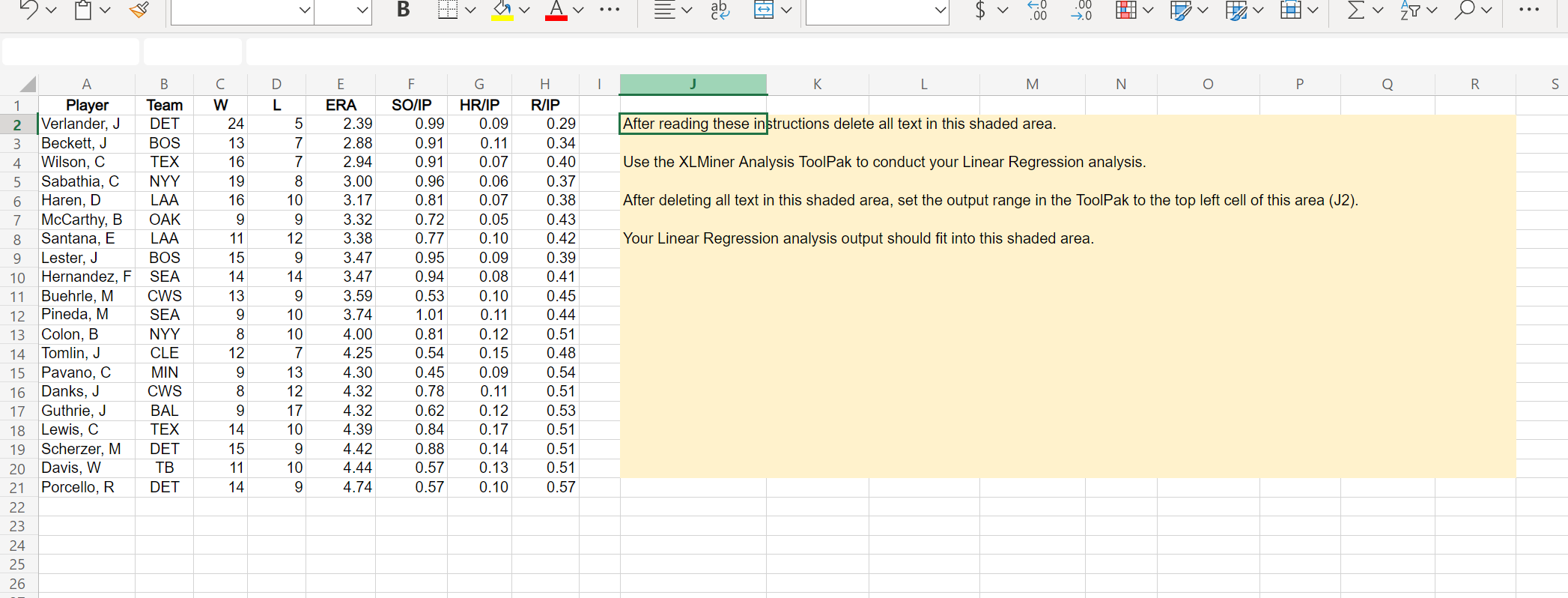Viewport: 1568px width, 598px height.
Task: Select the 'TB' team cell
Action: click(x=164, y=468)
